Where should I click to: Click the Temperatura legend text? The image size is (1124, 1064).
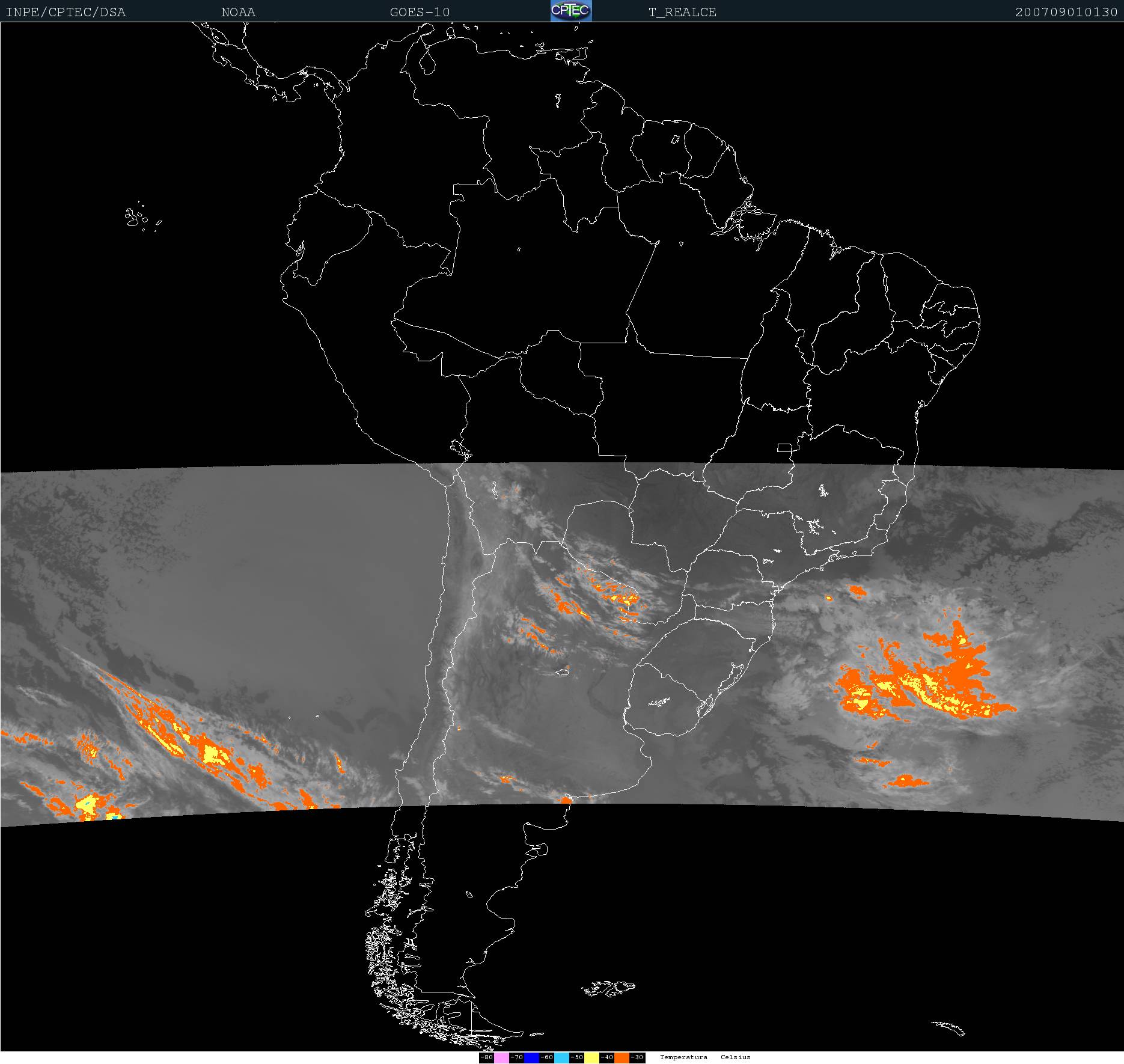click(683, 1057)
